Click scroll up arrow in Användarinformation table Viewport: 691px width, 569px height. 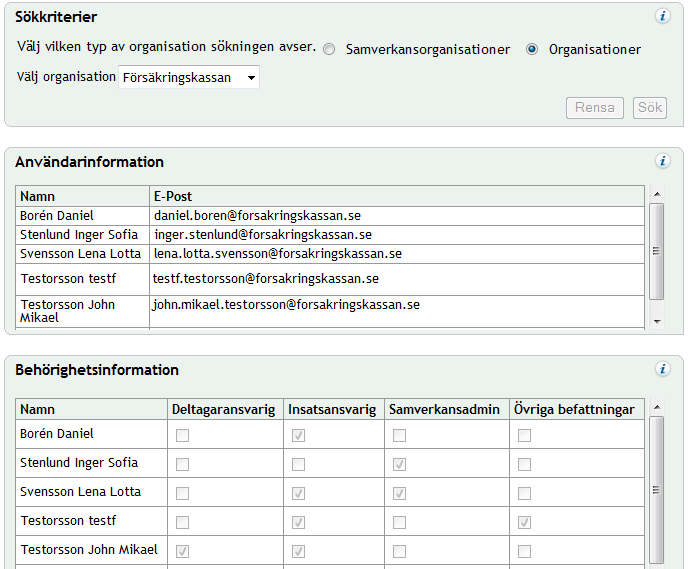click(657, 194)
